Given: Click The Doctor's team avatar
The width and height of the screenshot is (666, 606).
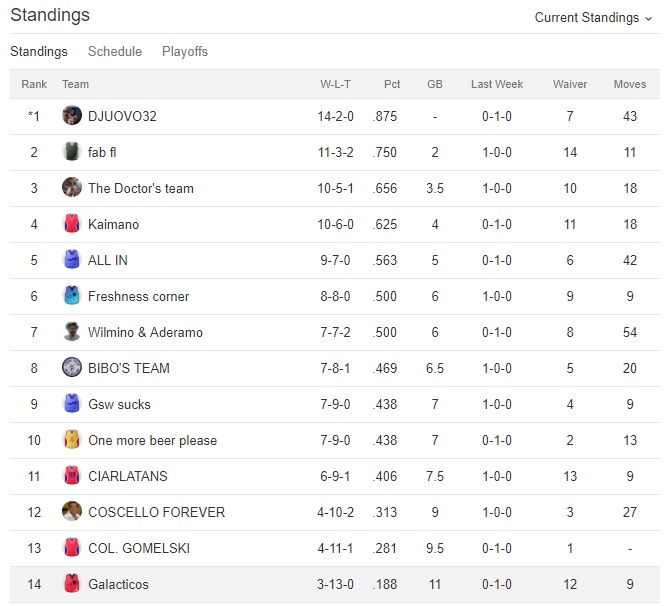Looking at the screenshot, I should 71,188.
